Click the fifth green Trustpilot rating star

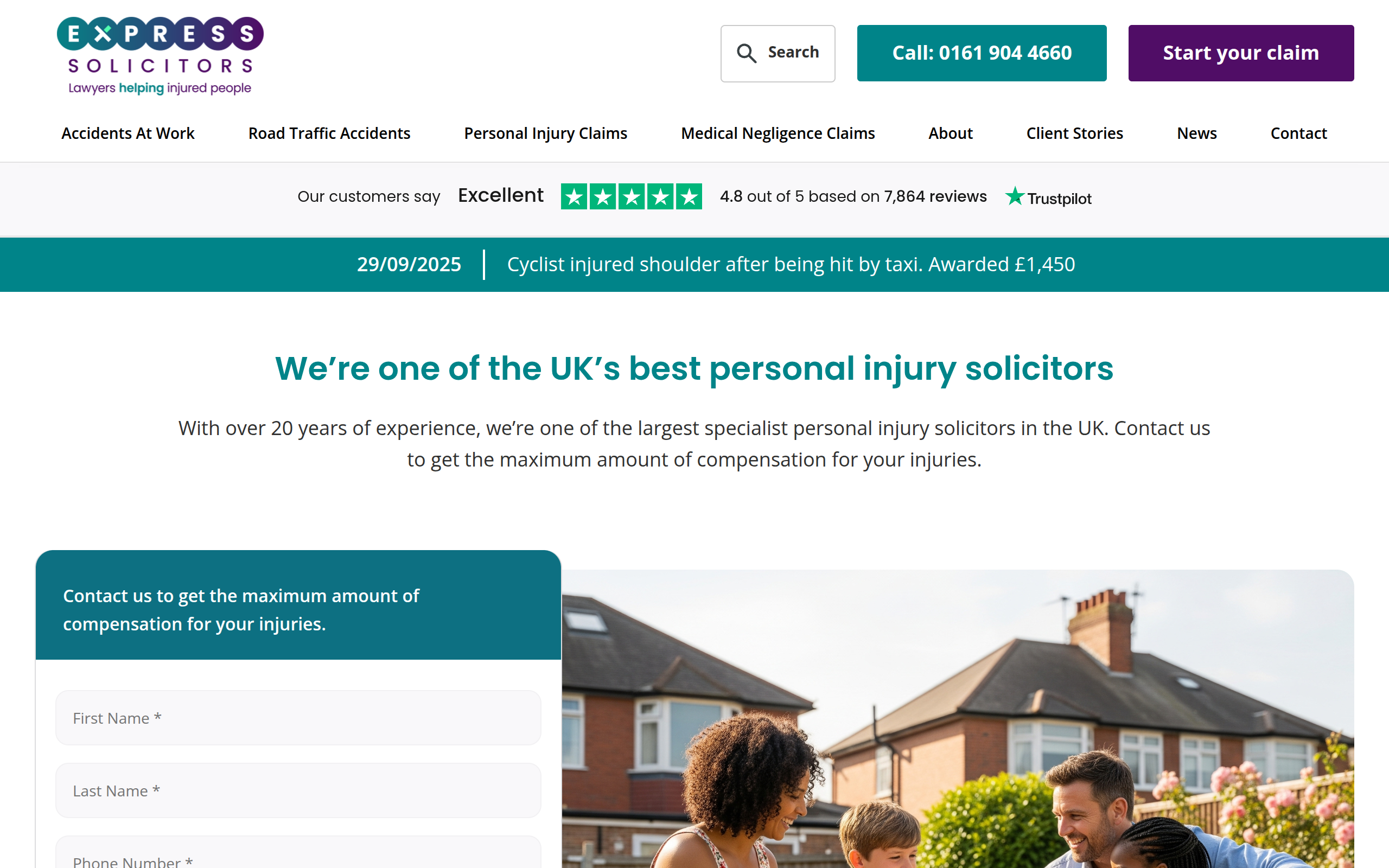point(689,196)
